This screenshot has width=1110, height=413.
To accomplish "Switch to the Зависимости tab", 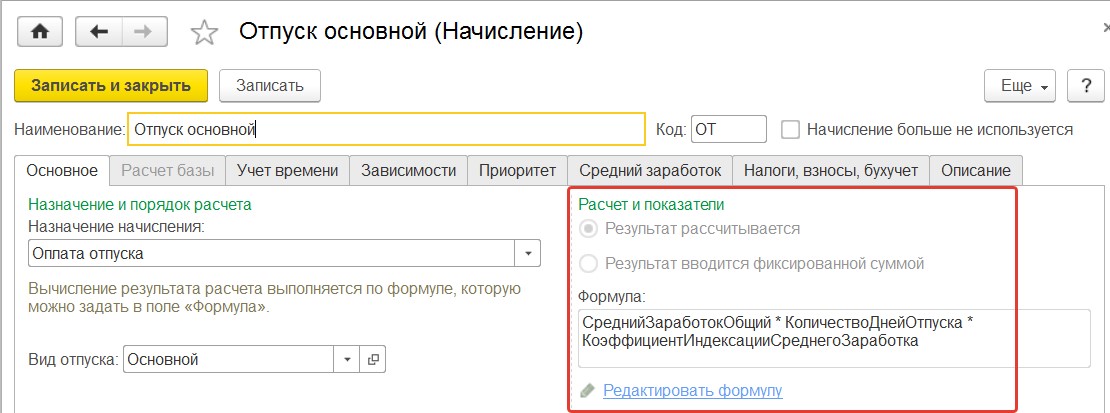I will click(408, 170).
